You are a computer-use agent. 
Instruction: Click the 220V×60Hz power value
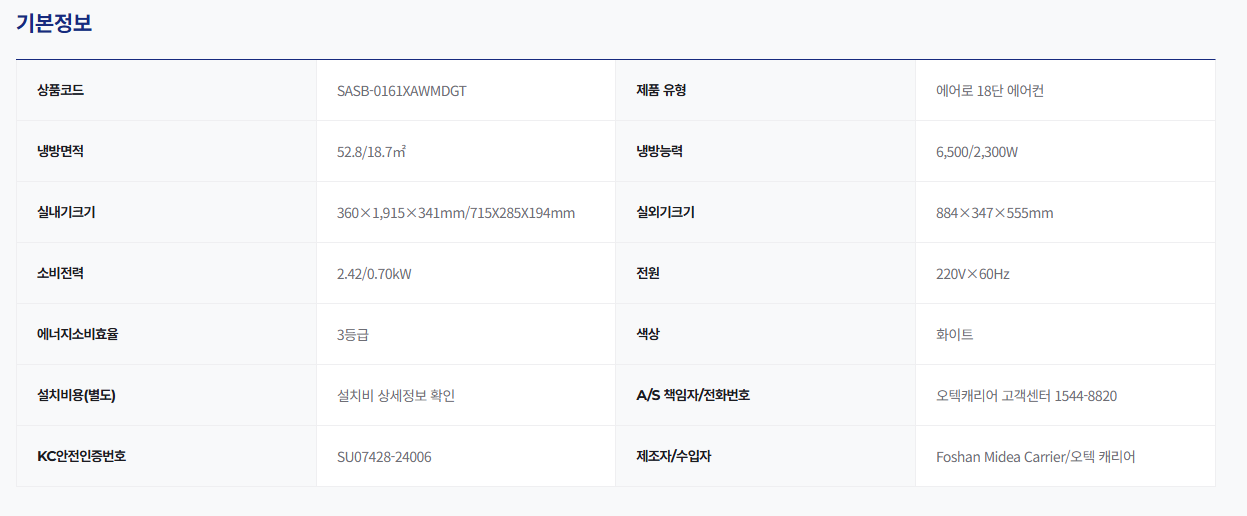(972, 274)
